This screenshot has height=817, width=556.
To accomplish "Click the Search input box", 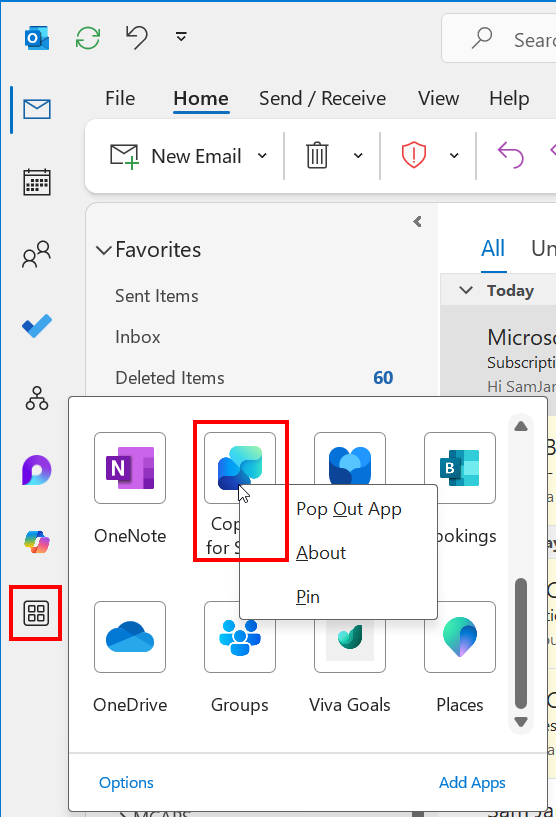I will (x=499, y=38).
